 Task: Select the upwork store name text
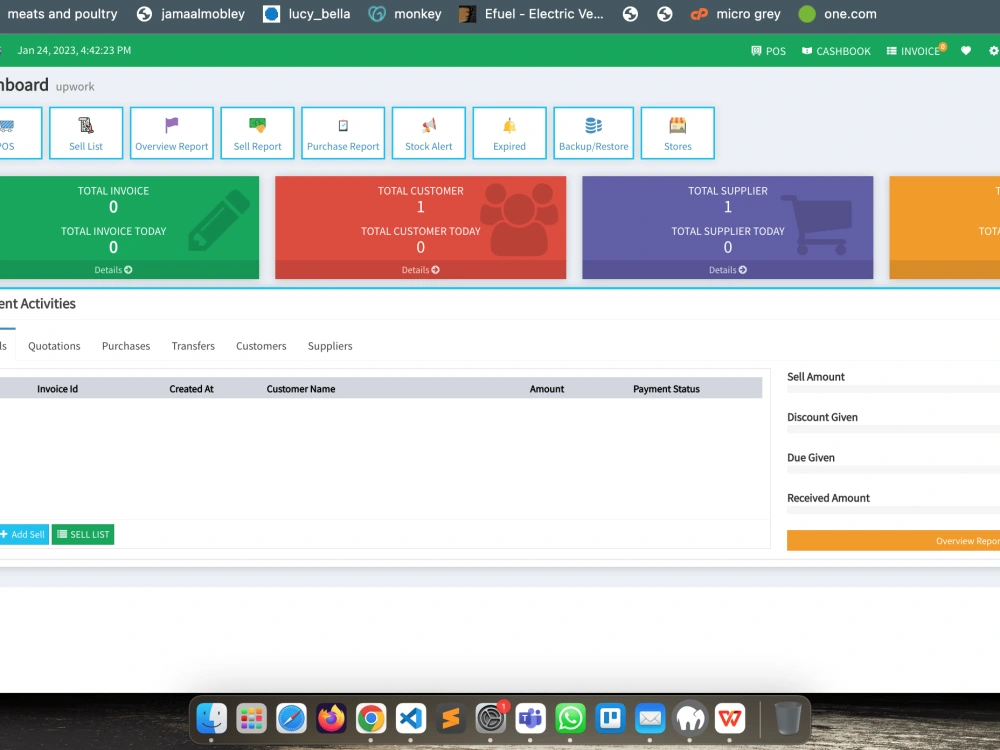click(75, 87)
